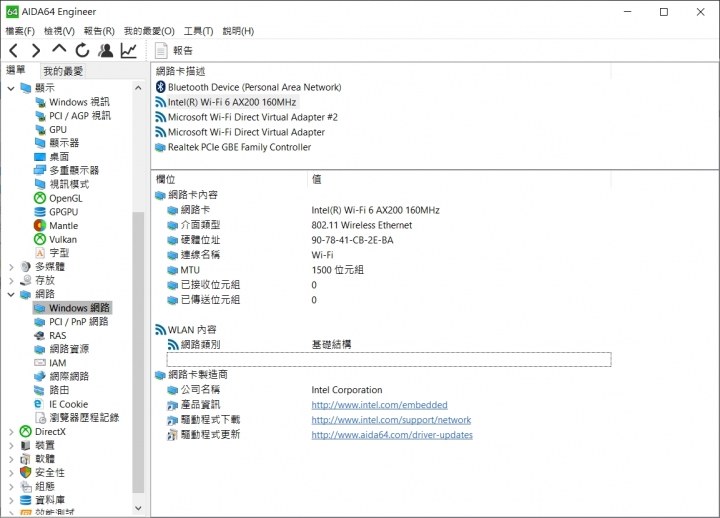Select RAS in the network tree
The height and width of the screenshot is (518, 720).
(57, 336)
